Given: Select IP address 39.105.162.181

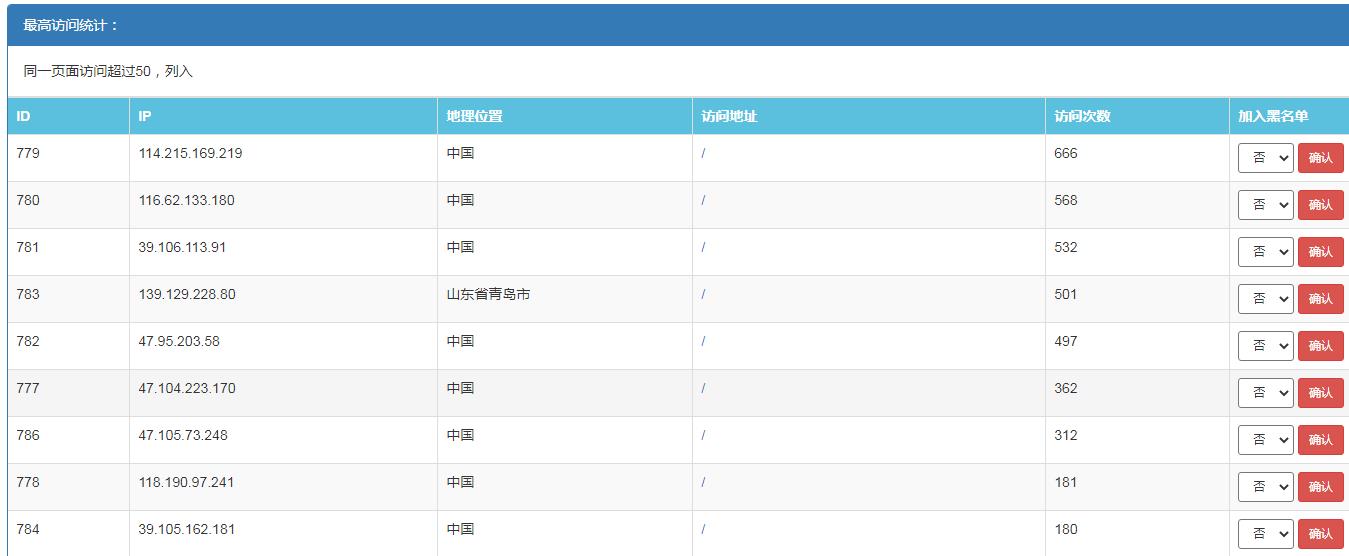Looking at the screenshot, I should pos(187,530).
